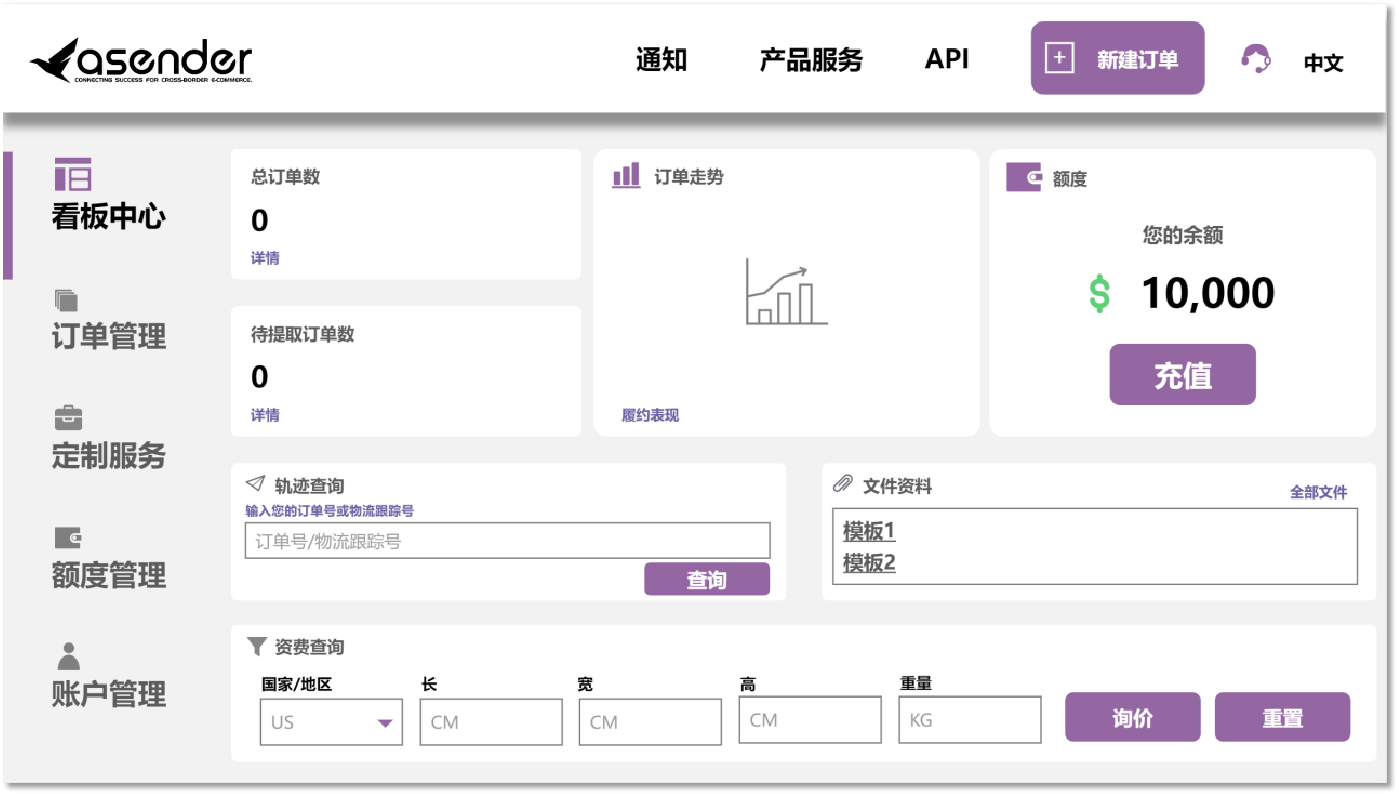
Task: Click the 订单走势 bar chart icon
Action: tap(626, 176)
